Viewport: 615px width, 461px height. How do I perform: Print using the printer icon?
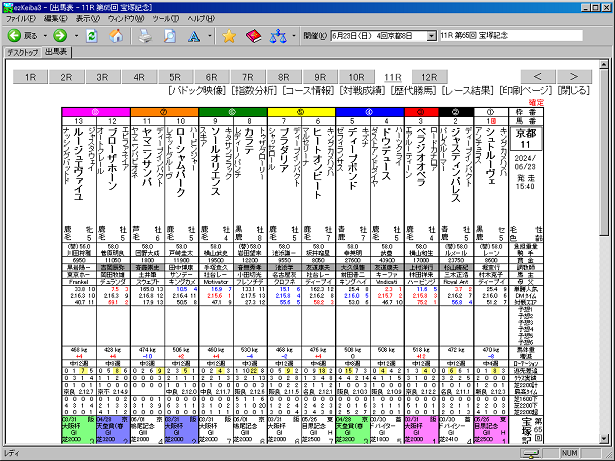145,36
